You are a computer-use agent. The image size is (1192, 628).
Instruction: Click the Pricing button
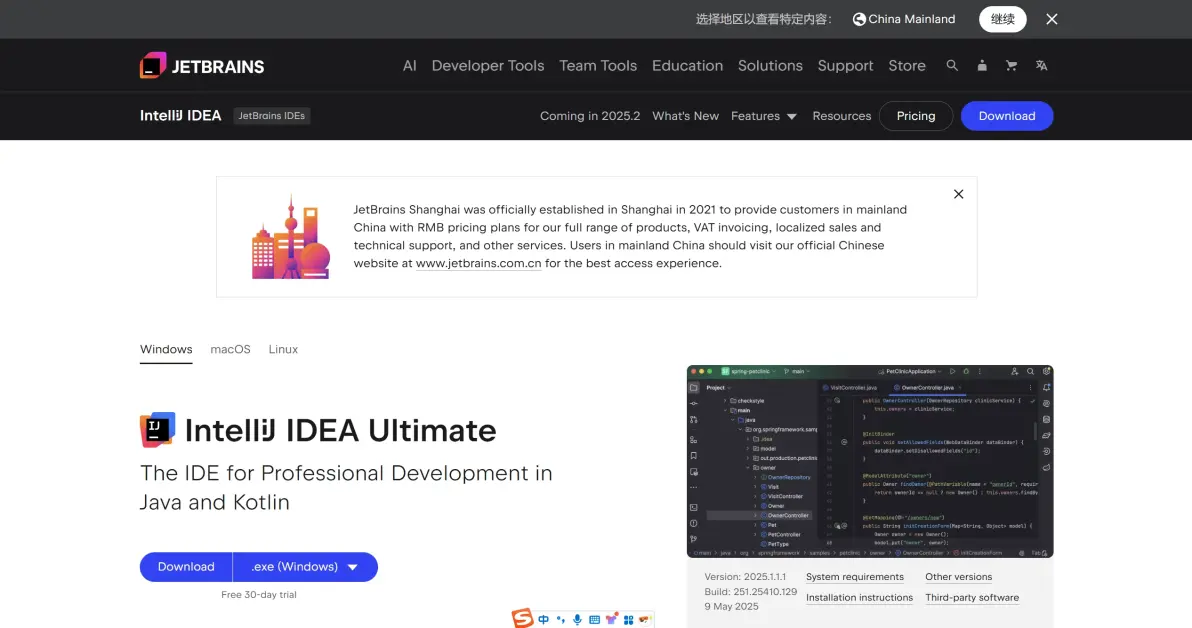(915, 116)
